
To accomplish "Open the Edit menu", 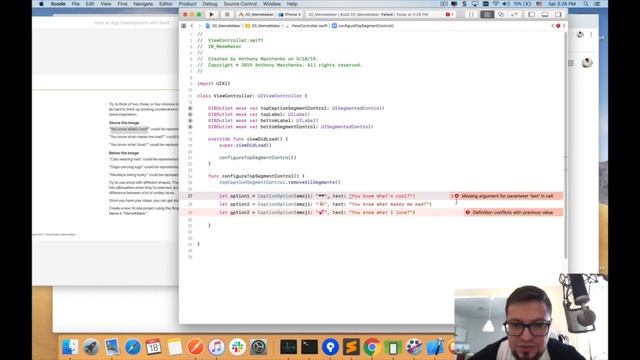I will coord(90,4).
